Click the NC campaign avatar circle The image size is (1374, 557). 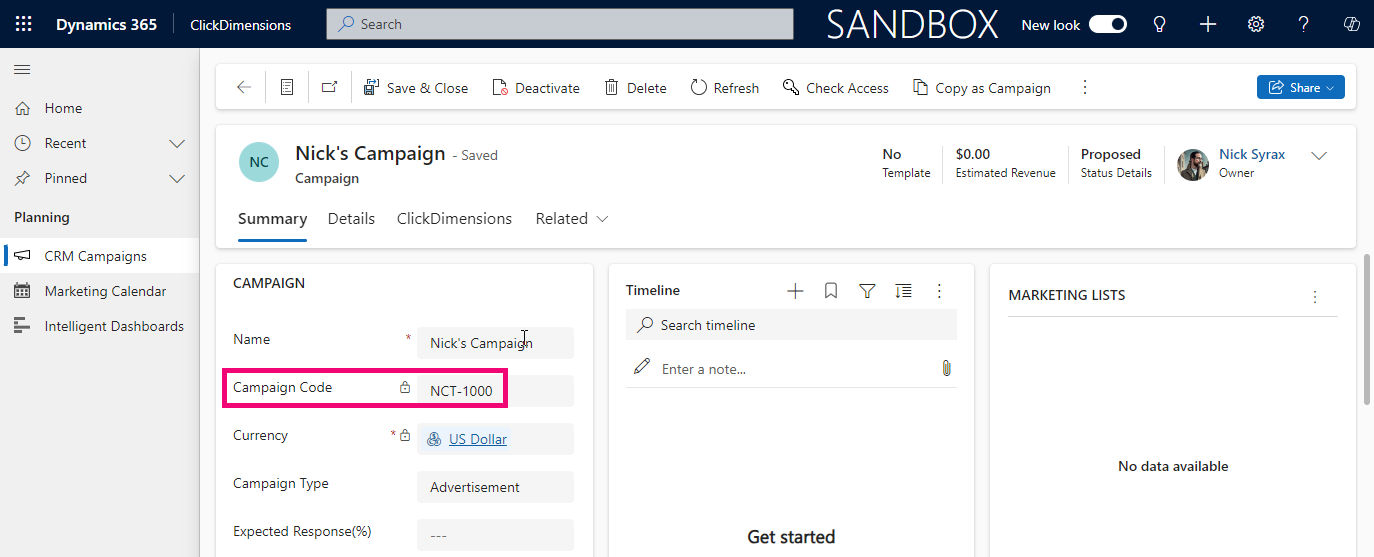(x=259, y=162)
